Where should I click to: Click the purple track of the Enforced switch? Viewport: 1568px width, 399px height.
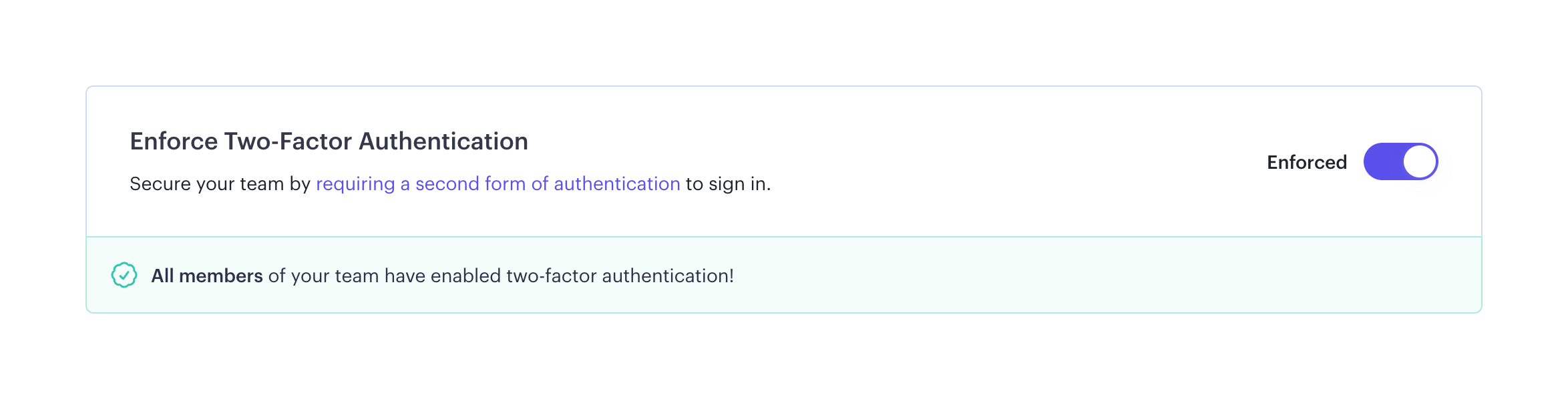click(1381, 161)
